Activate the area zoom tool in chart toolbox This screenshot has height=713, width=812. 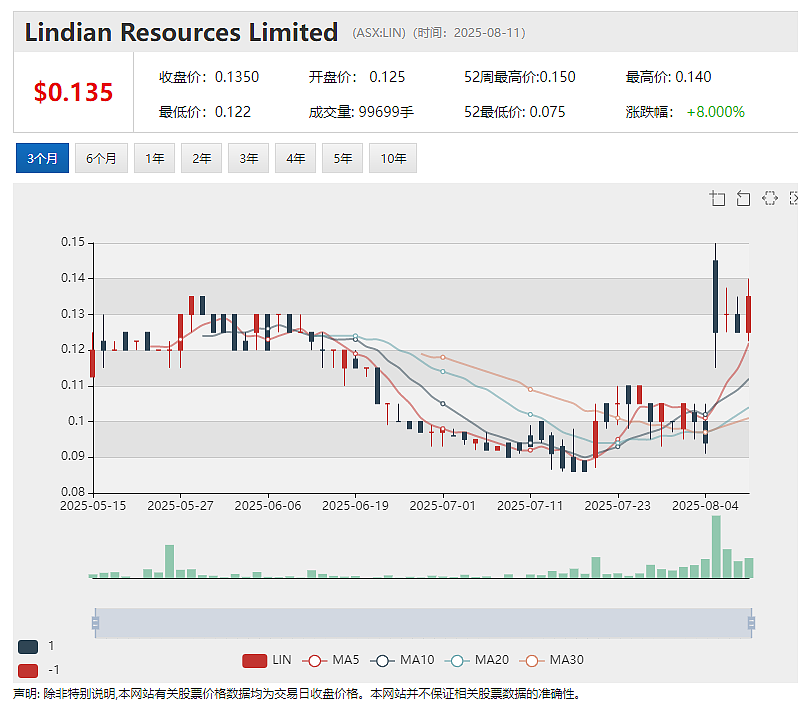(x=717, y=198)
